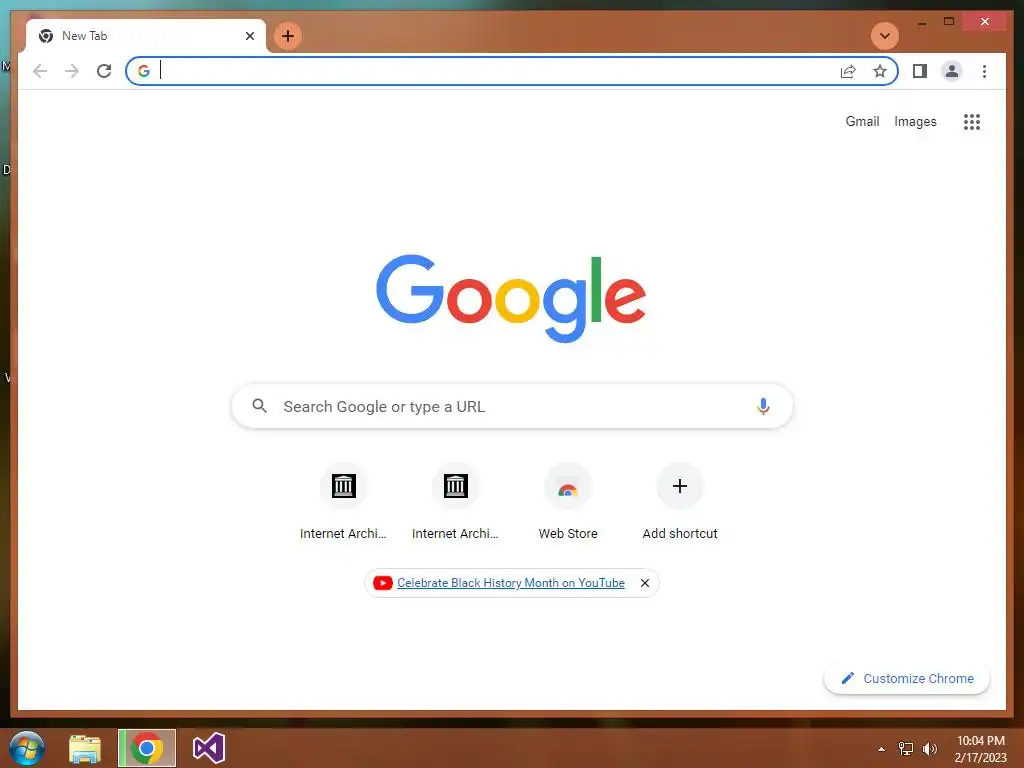1024x768 pixels.
Task: Start voice search with the microphone icon
Action: pyautogui.click(x=763, y=406)
